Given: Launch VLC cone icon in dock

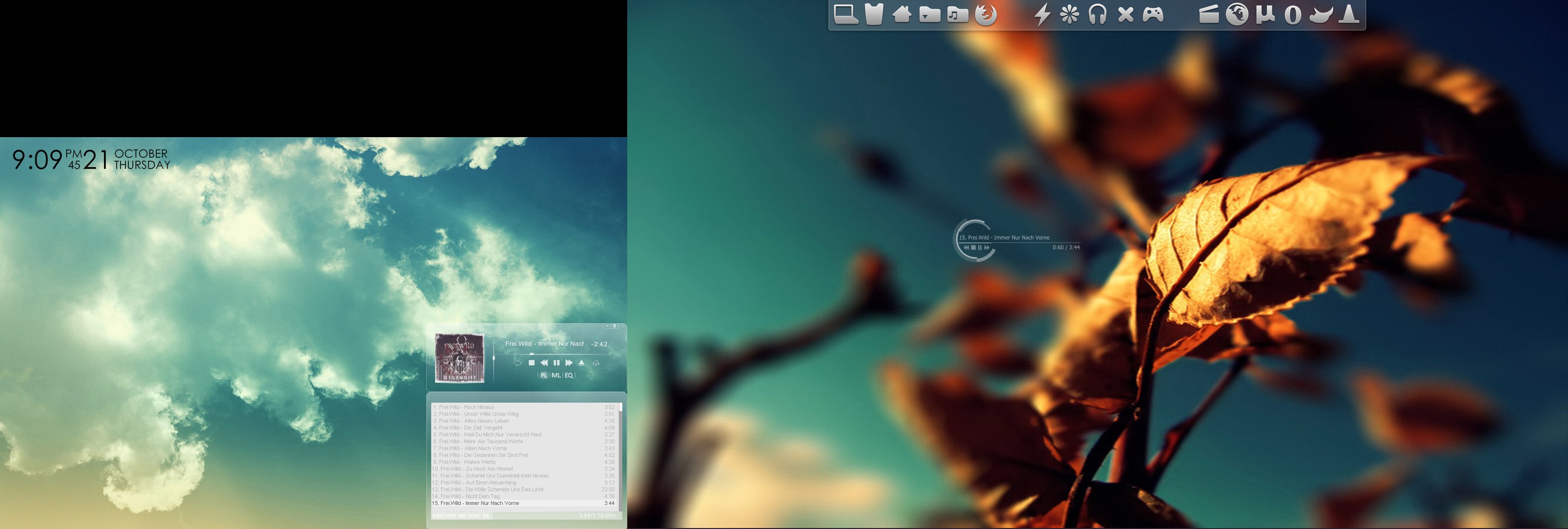Looking at the screenshot, I should 1349,14.
